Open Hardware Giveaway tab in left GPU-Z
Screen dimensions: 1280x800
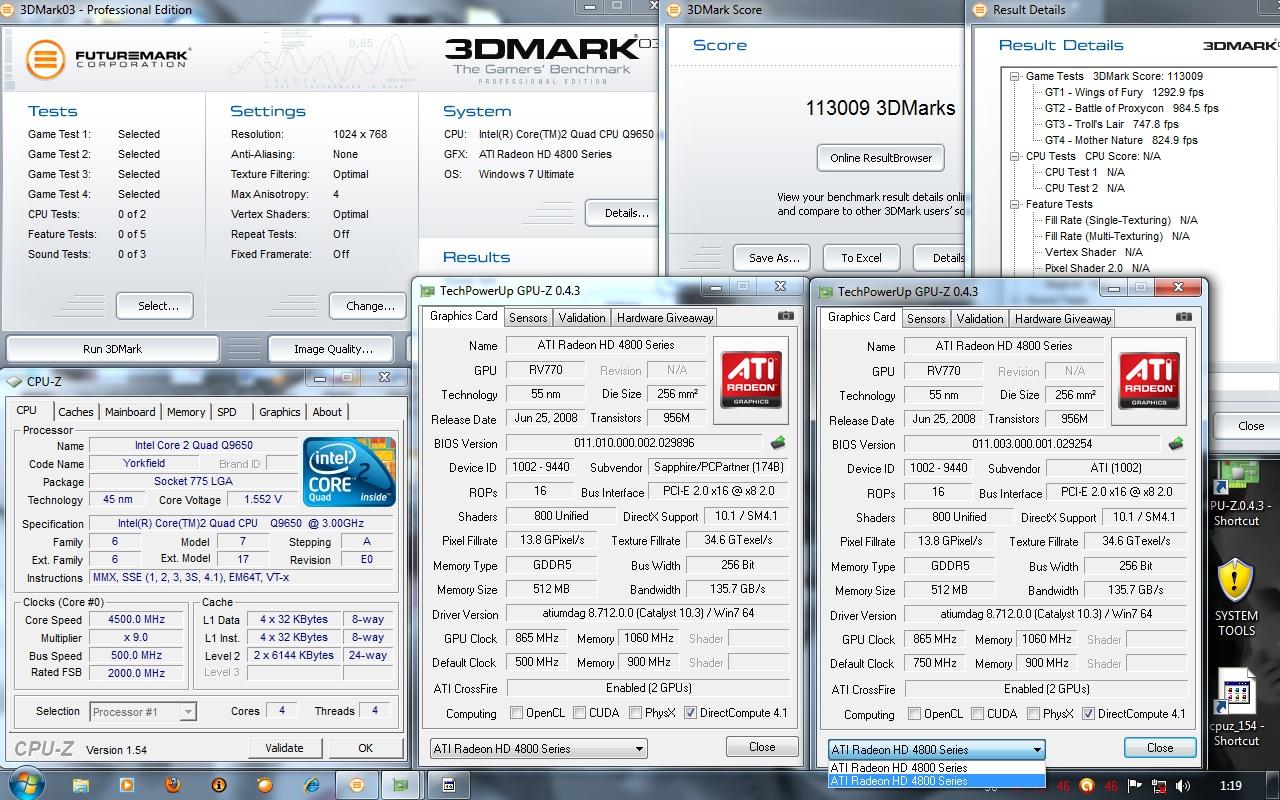[x=665, y=318]
